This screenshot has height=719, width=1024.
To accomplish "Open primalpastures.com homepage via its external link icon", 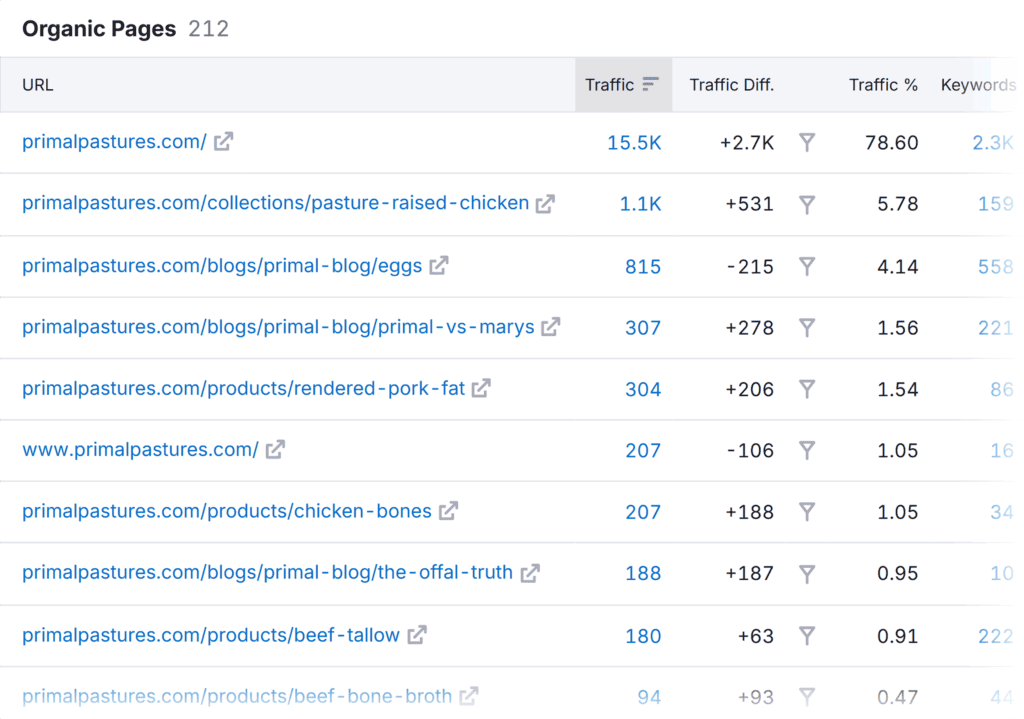I will coord(222,142).
